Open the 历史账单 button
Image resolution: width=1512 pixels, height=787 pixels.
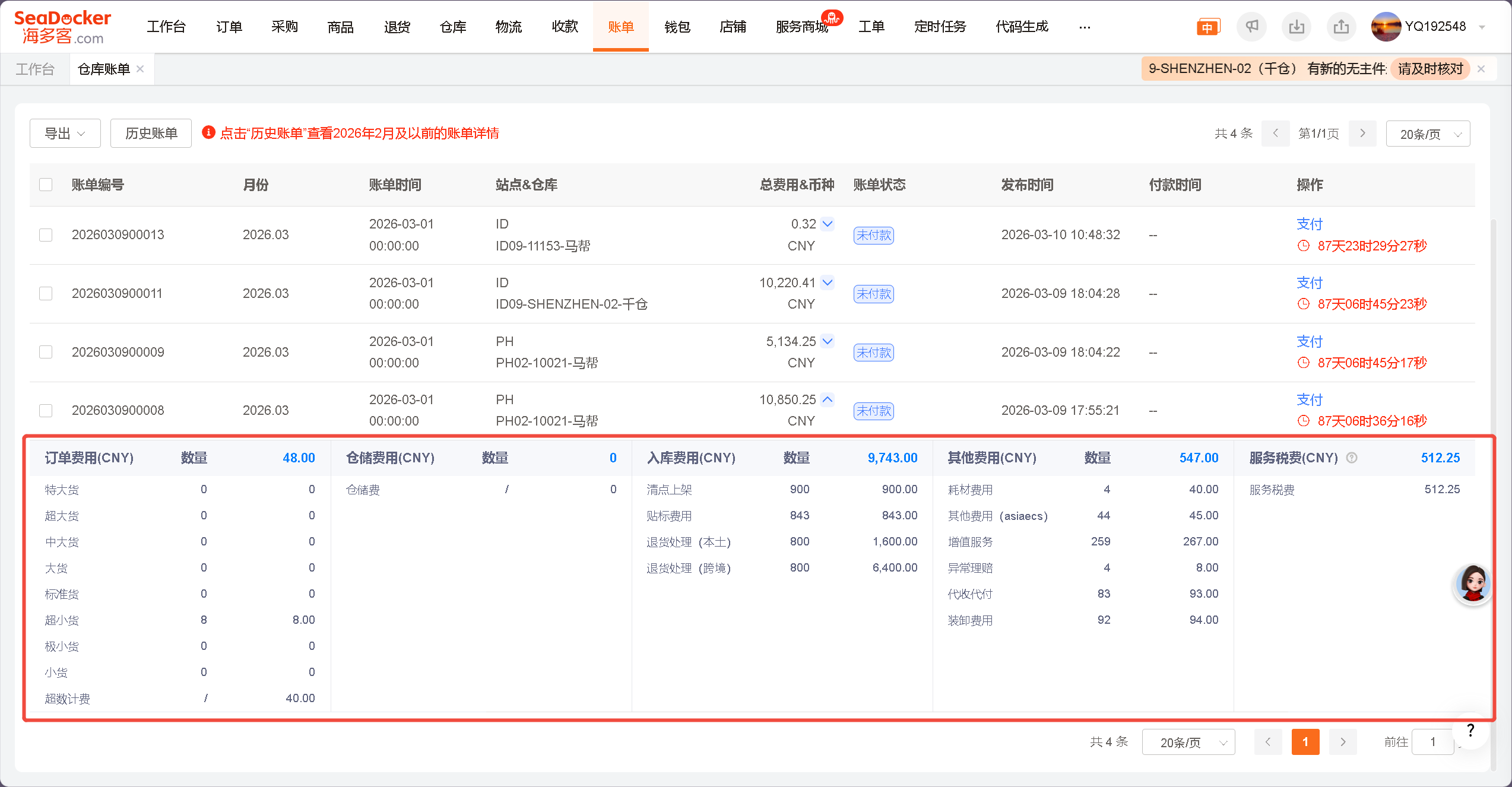click(x=150, y=133)
